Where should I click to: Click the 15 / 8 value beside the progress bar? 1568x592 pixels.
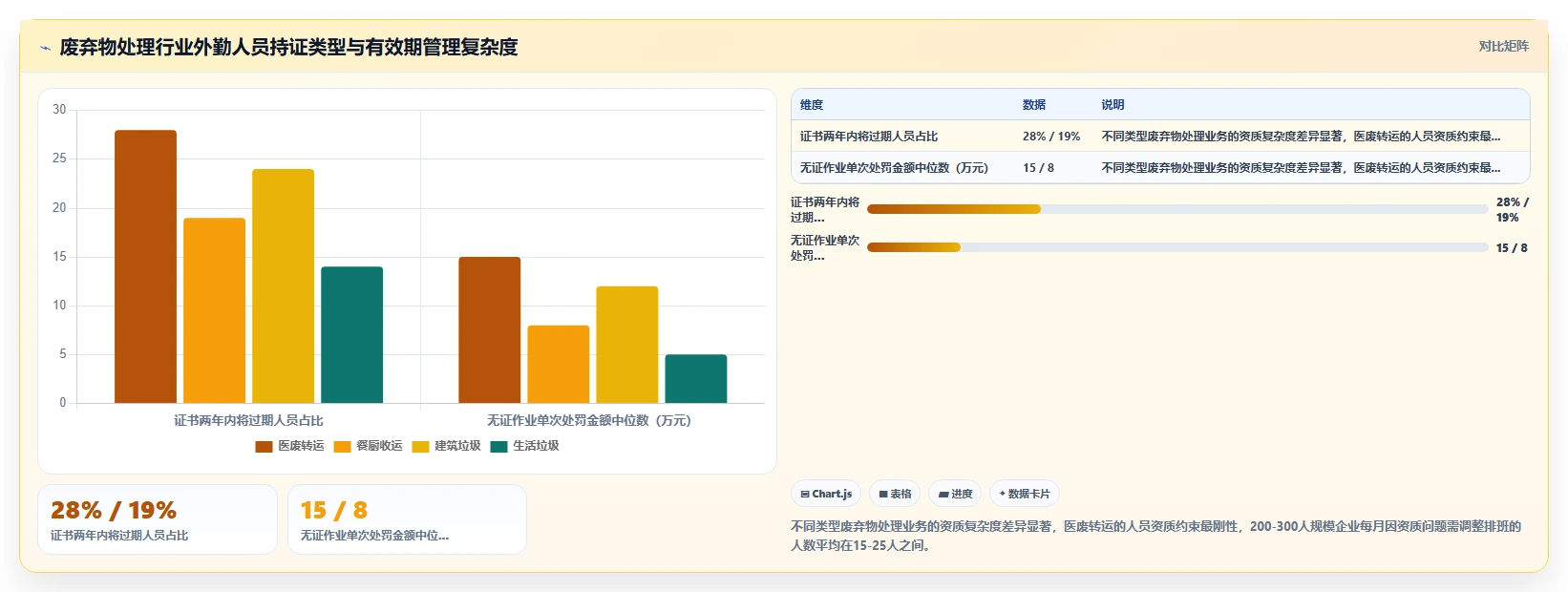pyautogui.click(x=1512, y=248)
